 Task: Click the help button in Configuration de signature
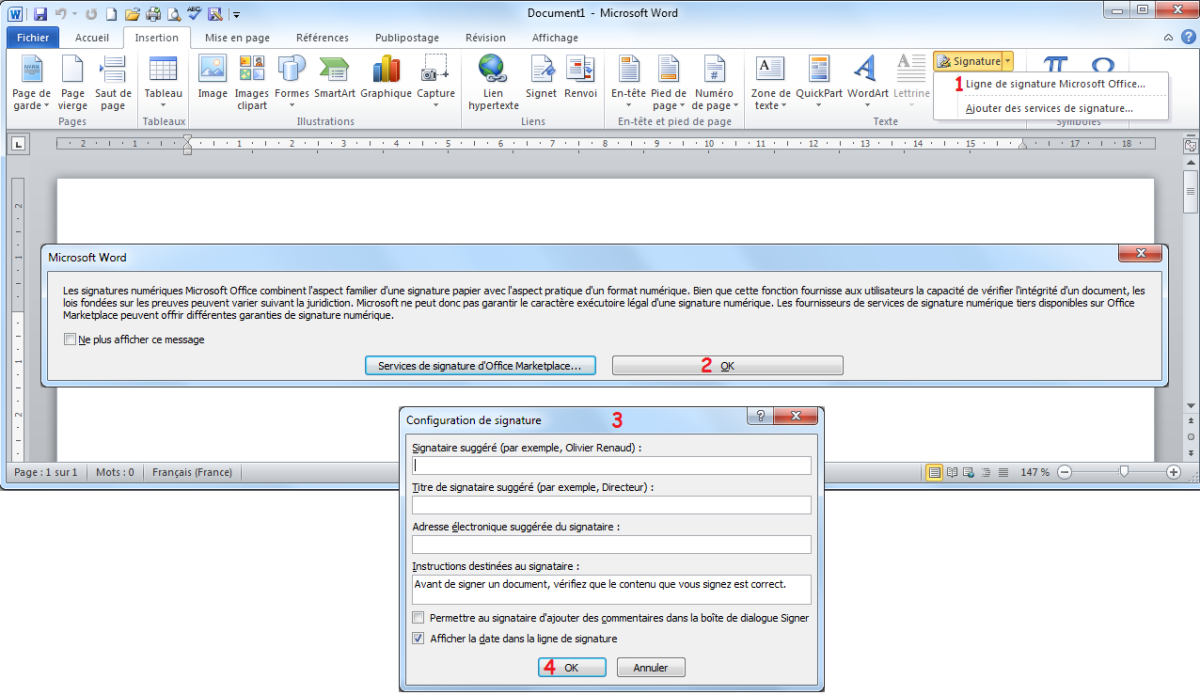760,416
